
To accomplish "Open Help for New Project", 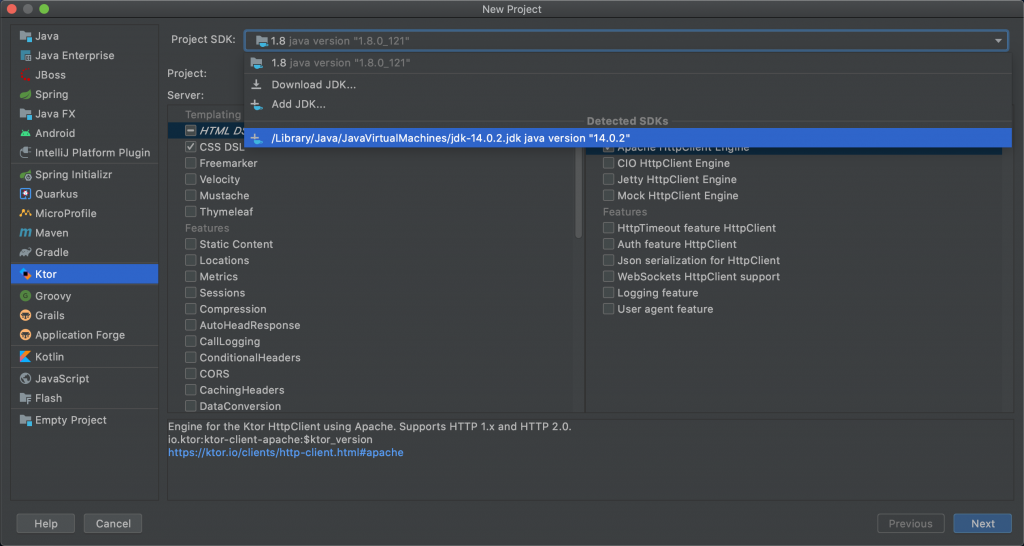I will coord(46,524).
